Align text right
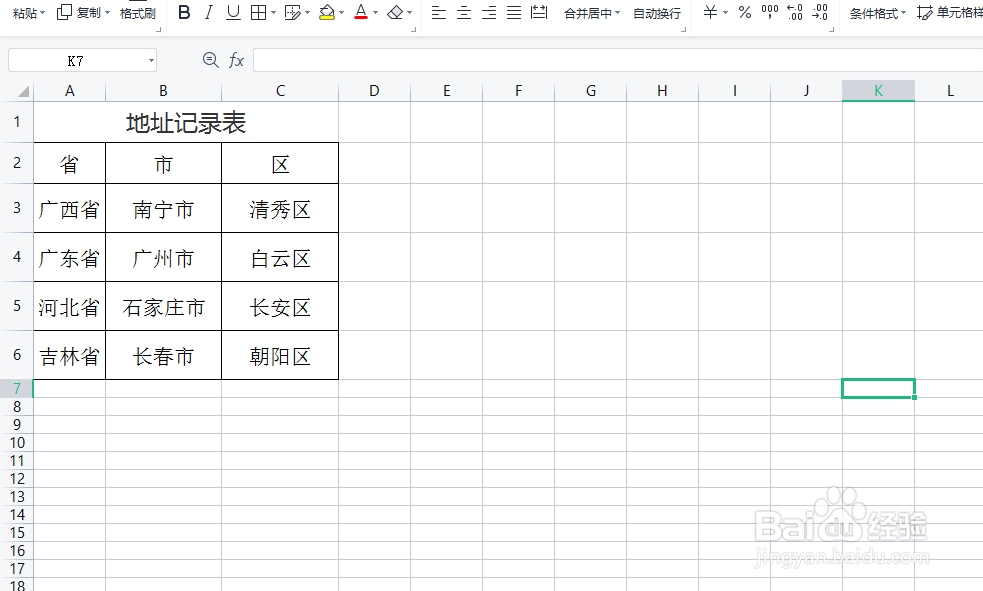Image resolution: width=983 pixels, height=591 pixels. 489,12
